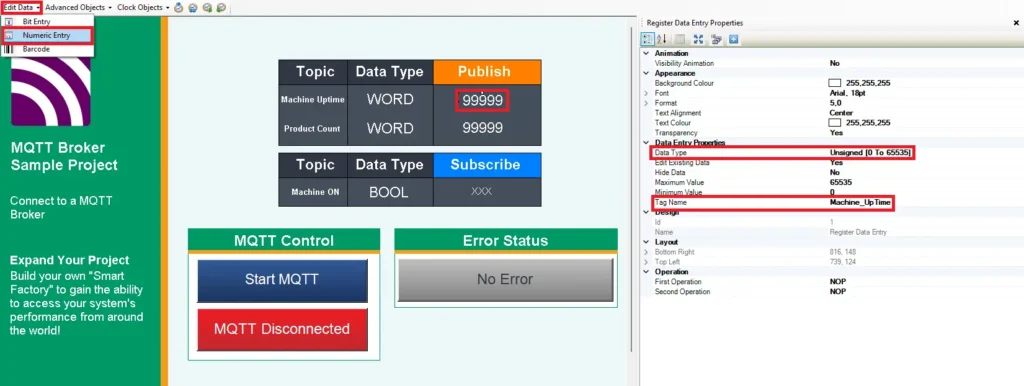Click the MQTT Broker Sample Project title

[64, 156]
